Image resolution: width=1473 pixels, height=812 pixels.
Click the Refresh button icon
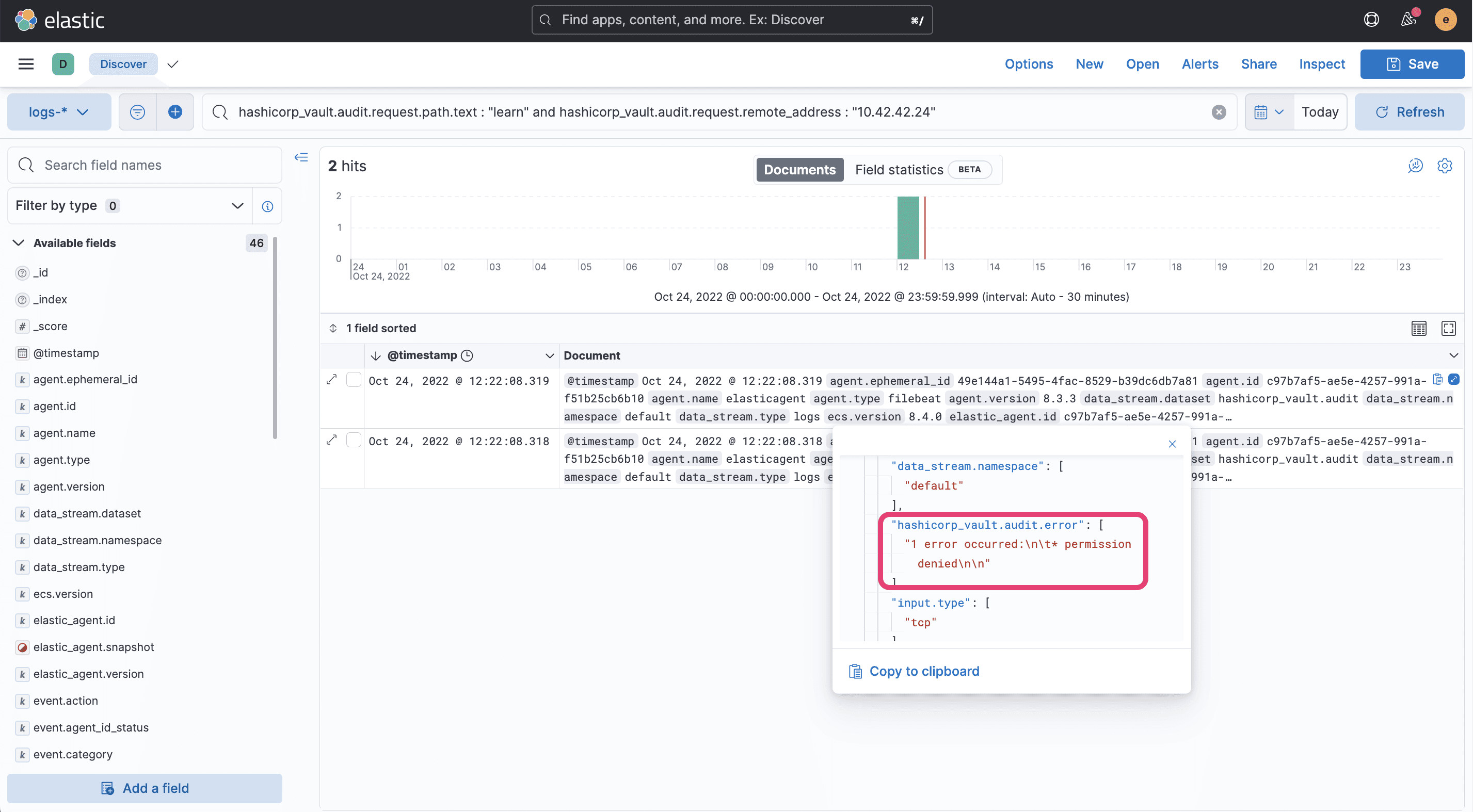pyautogui.click(x=1381, y=111)
